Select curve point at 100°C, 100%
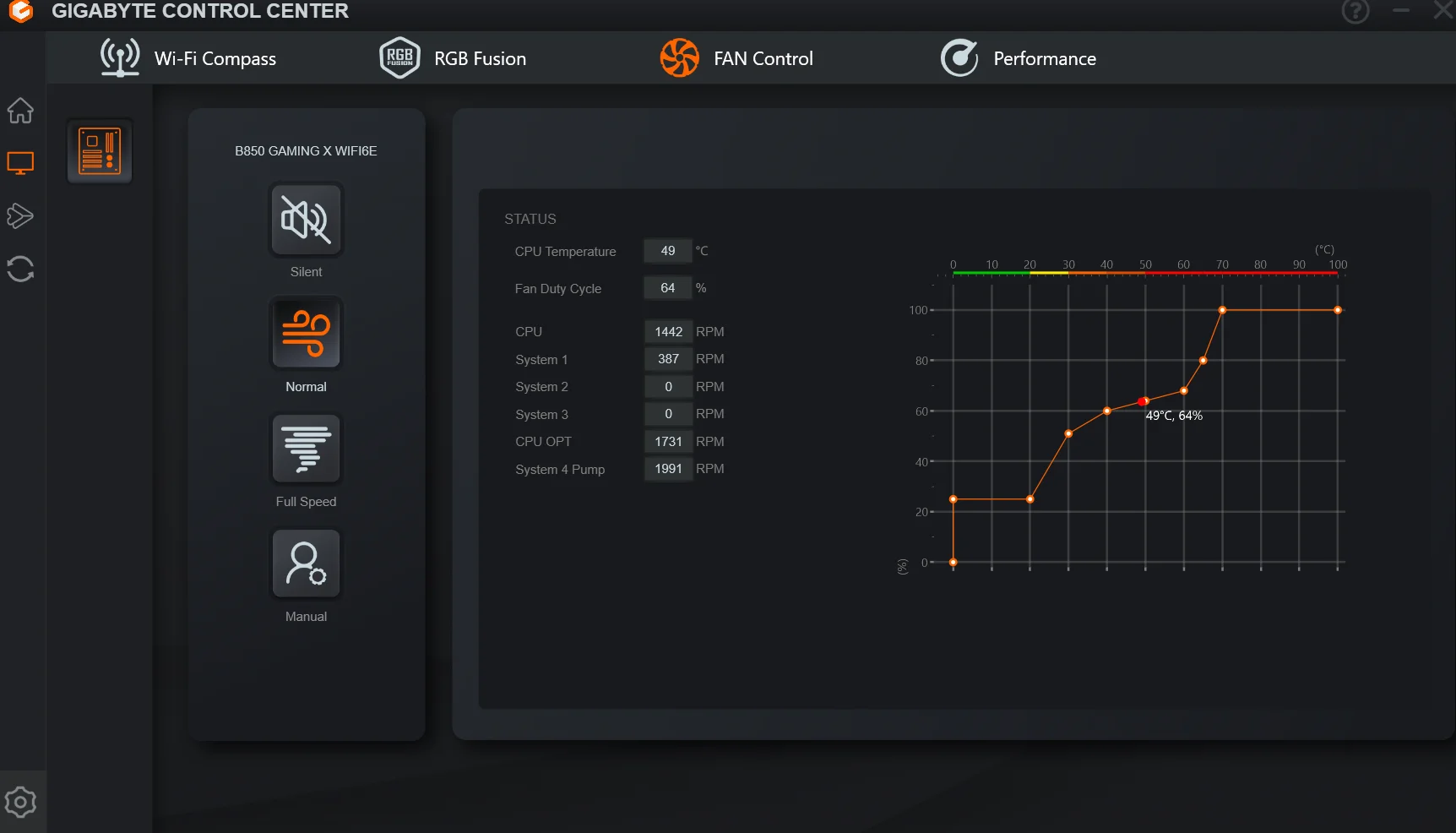 pos(1338,310)
